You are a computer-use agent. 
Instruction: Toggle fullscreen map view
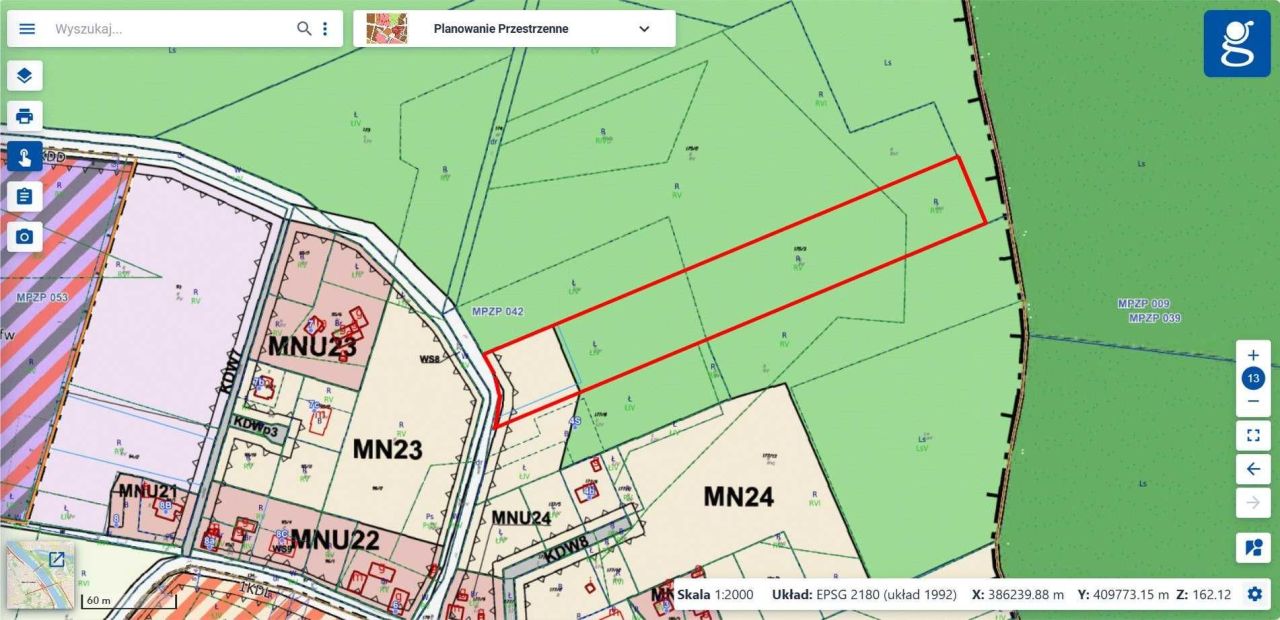[x=1252, y=435]
